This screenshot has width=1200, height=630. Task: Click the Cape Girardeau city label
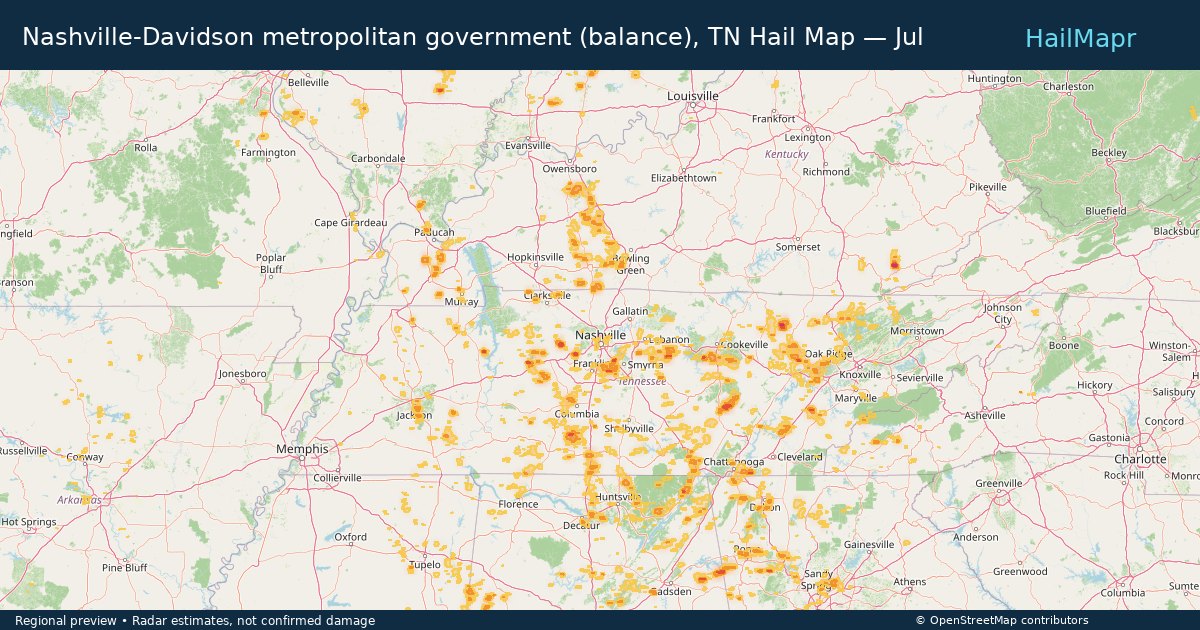[x=350, y=222]
